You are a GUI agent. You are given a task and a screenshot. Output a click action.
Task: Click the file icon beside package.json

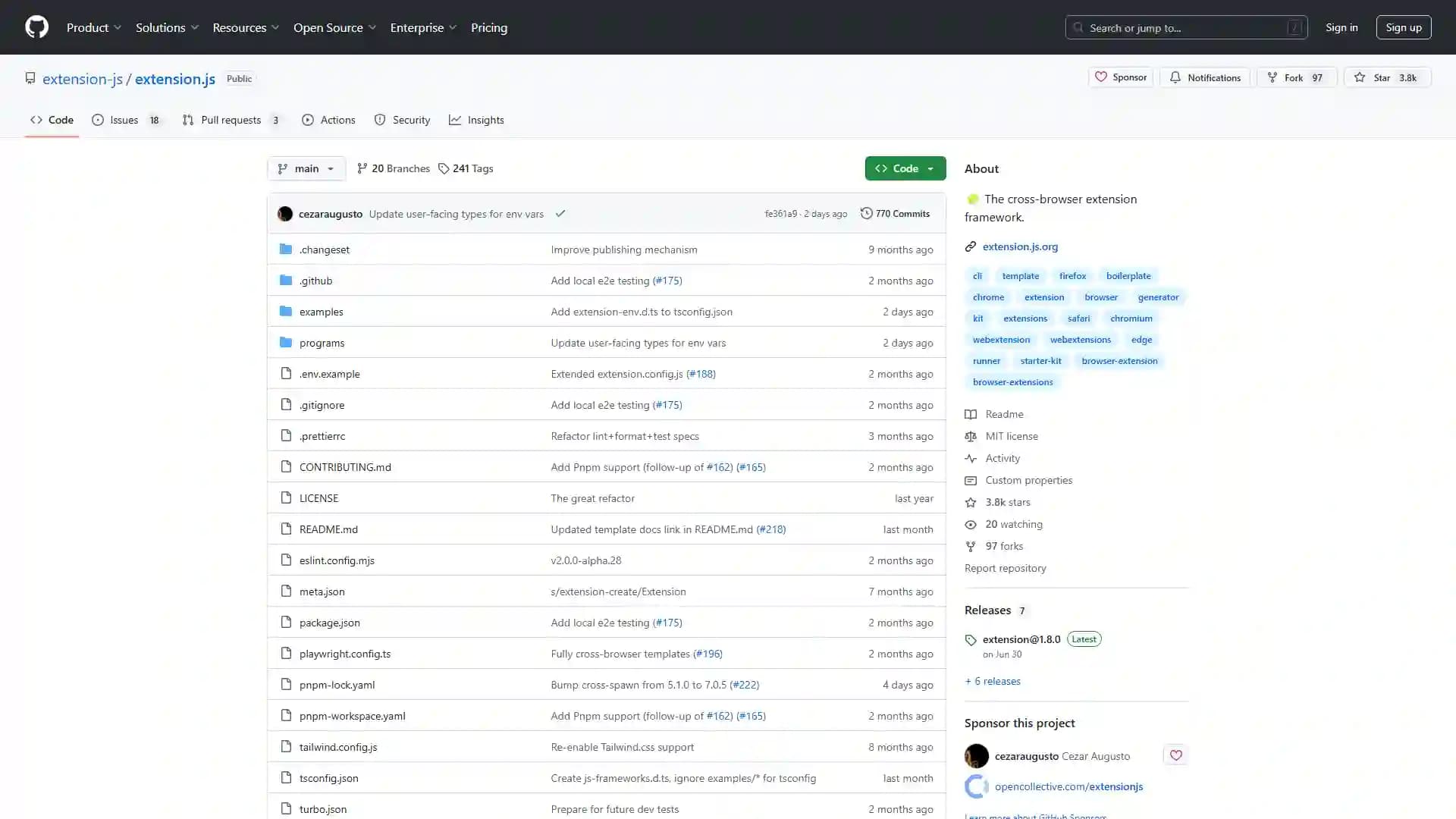tap(286, 622)
